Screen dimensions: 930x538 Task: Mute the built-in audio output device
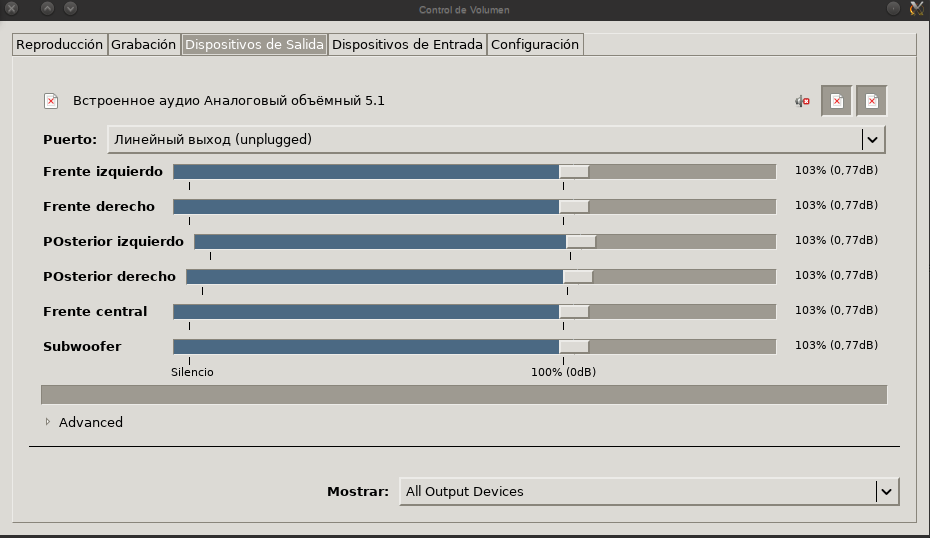tap(802, 101)
